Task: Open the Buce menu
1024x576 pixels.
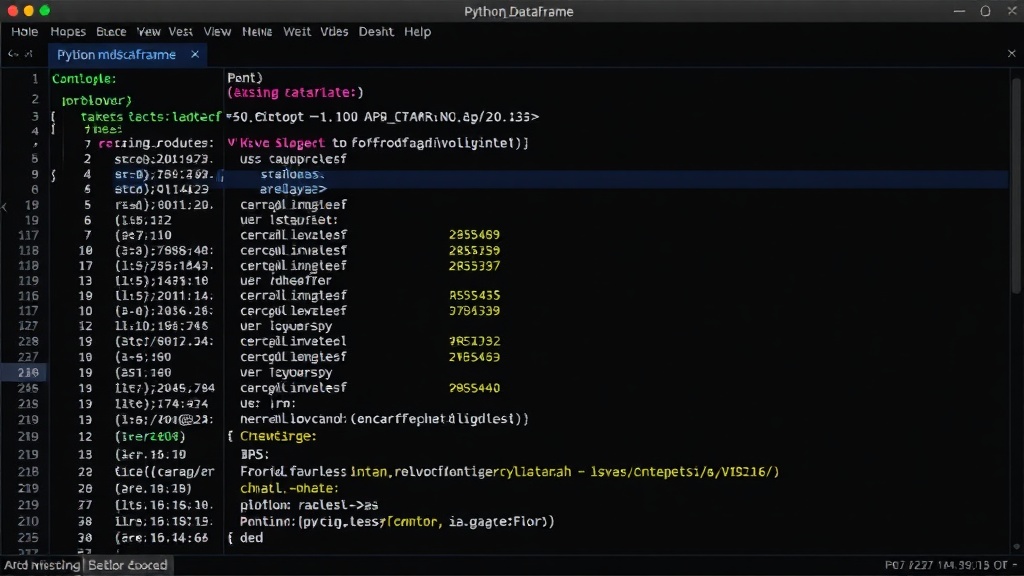Action: pos(111,31)
